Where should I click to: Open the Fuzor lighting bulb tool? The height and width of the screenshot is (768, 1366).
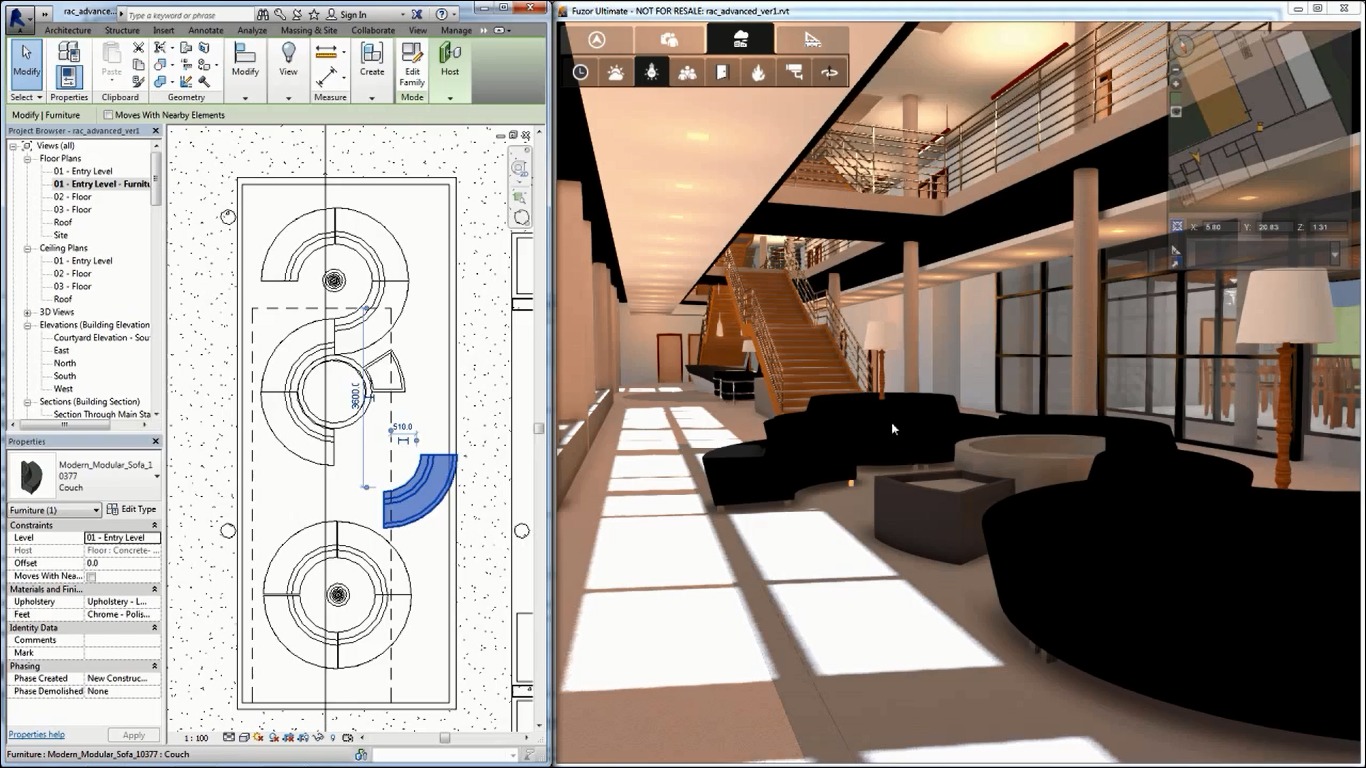coord(651,72)
